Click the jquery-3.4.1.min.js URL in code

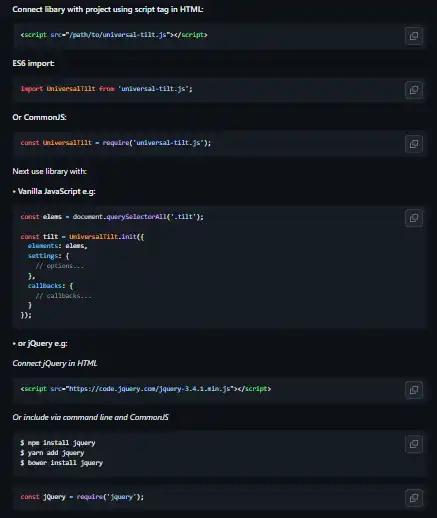coord(149,389)
